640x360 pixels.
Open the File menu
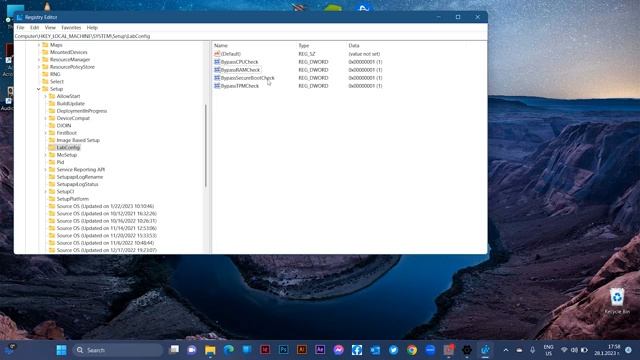coord(20,28)
